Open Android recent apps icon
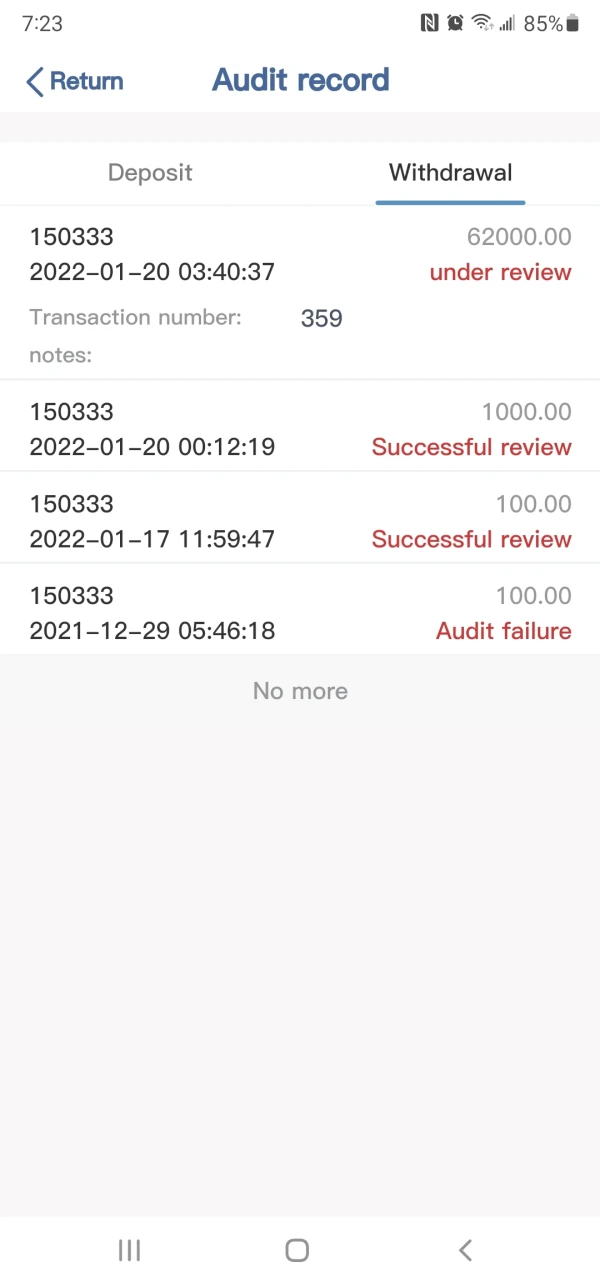Image resolution: width=600 pixels, height=1287 pixels. coord(129,1249)
